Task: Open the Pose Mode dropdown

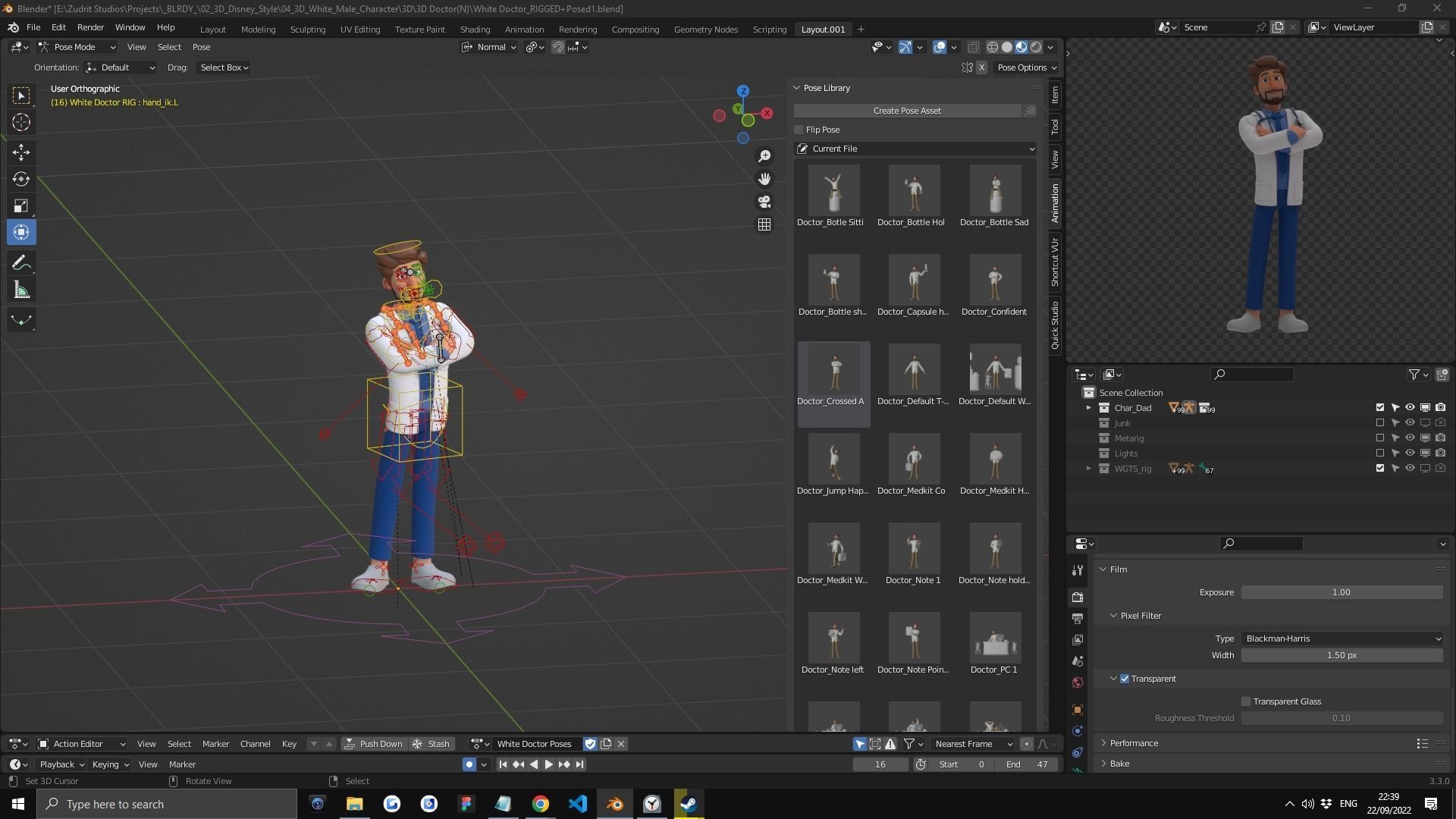Action: tap(77, 47)
